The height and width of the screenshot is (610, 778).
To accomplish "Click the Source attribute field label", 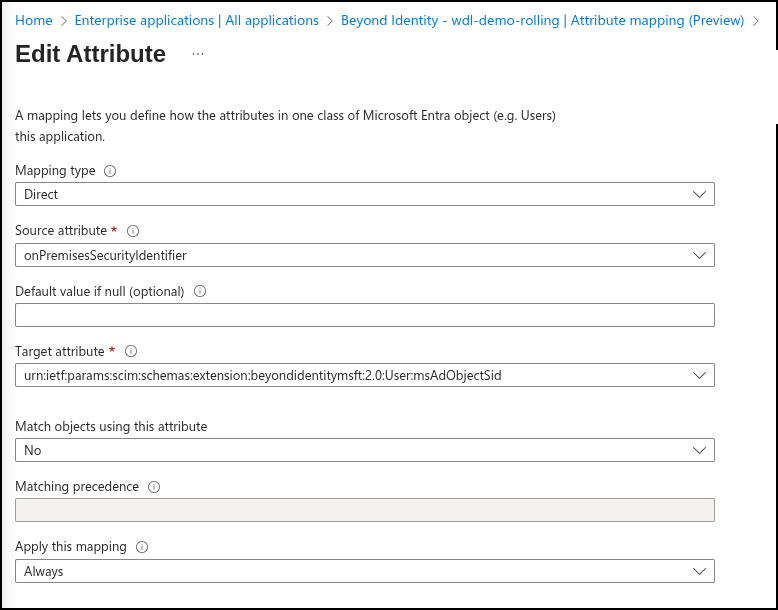I will coord(61,231).
